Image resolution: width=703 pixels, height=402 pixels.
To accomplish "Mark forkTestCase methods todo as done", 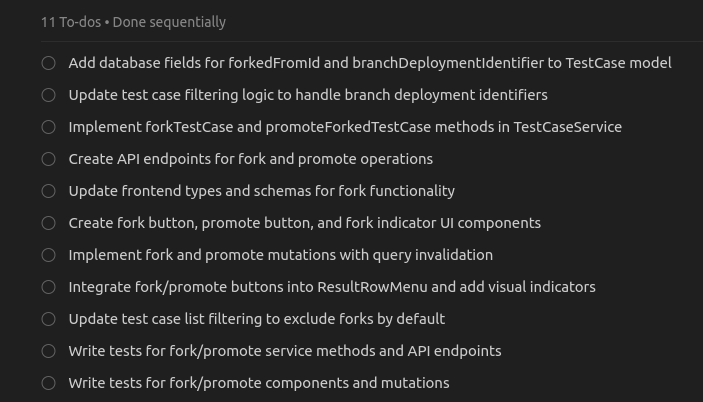I will (x=48, y=127).
